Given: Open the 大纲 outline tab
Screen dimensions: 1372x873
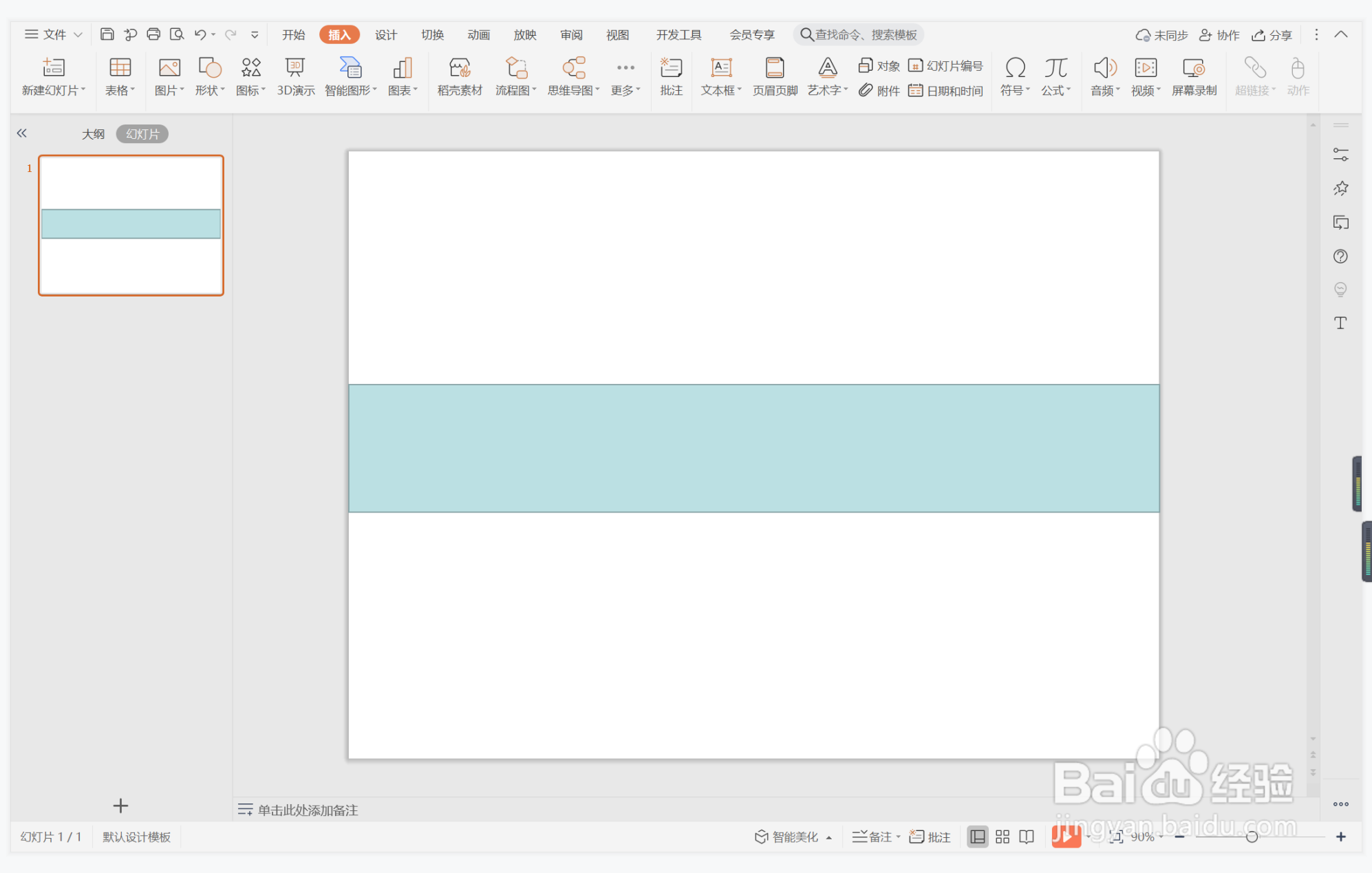Looking at the screenshot, I should (93, 134).
